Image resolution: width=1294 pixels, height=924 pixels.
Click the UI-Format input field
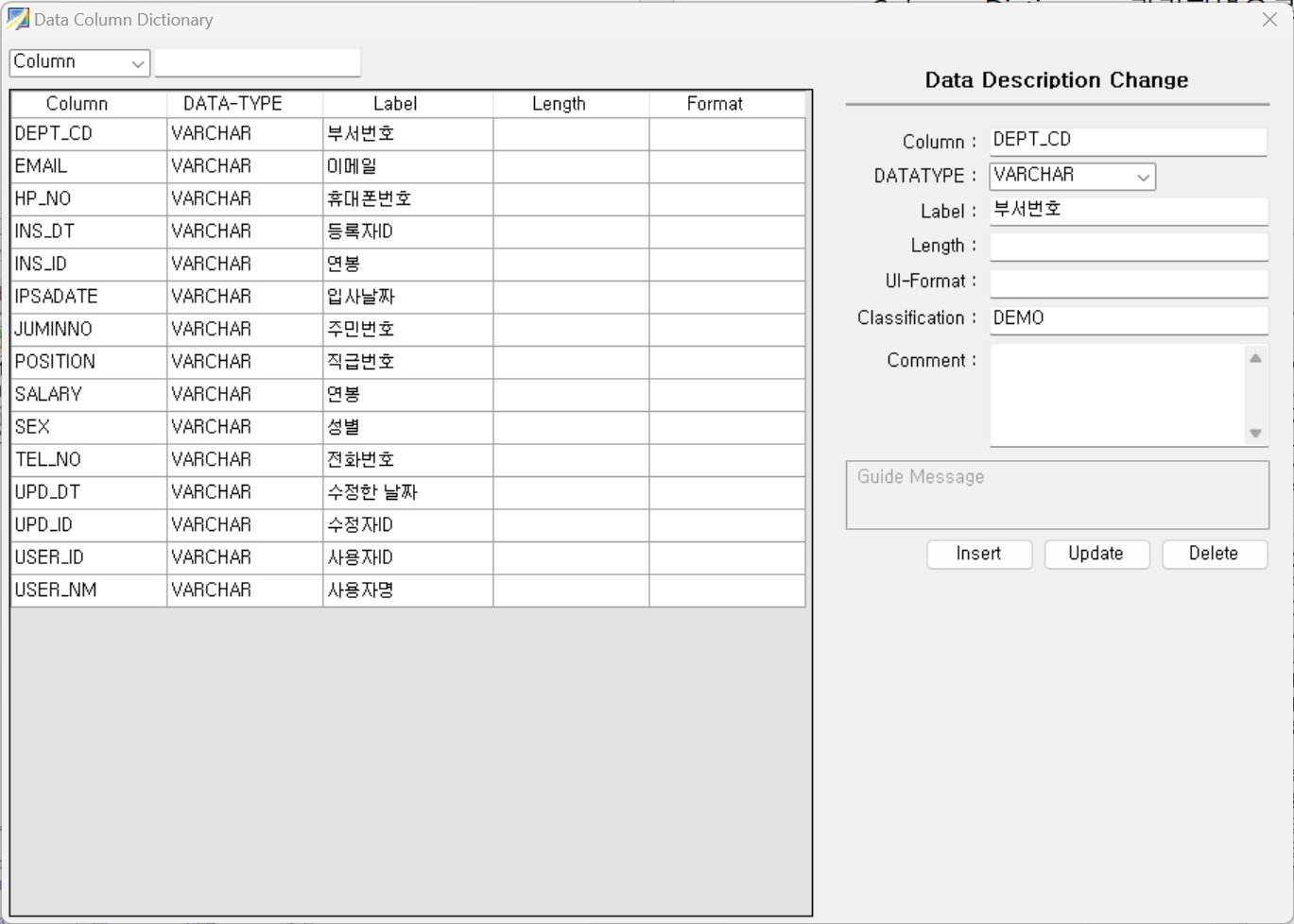pyautogui.click(x=1128, y=282)
